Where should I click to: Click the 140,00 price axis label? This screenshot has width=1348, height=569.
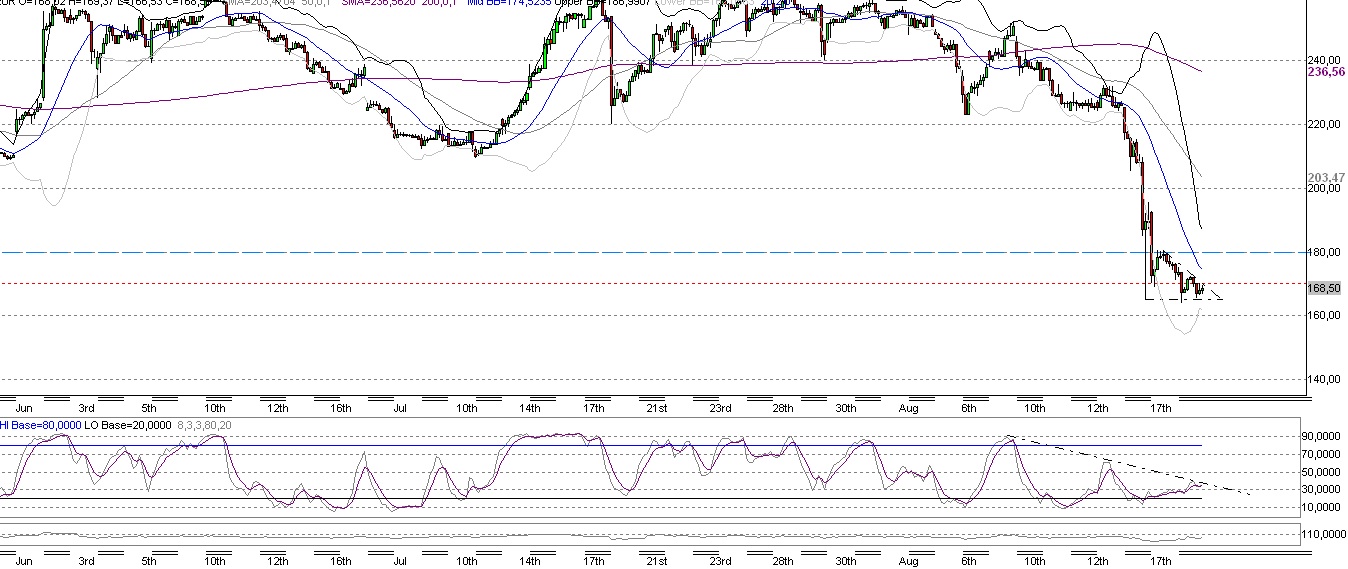(1324, 380)
